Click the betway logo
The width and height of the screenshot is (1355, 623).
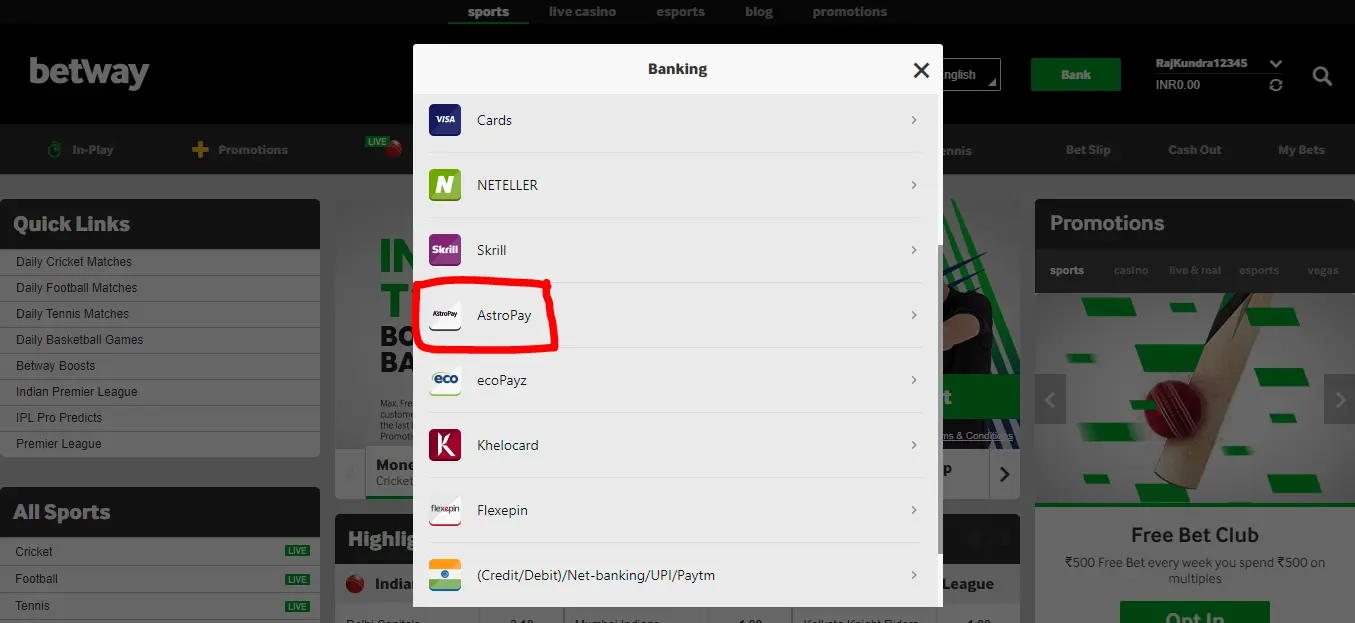click(89, 73)
